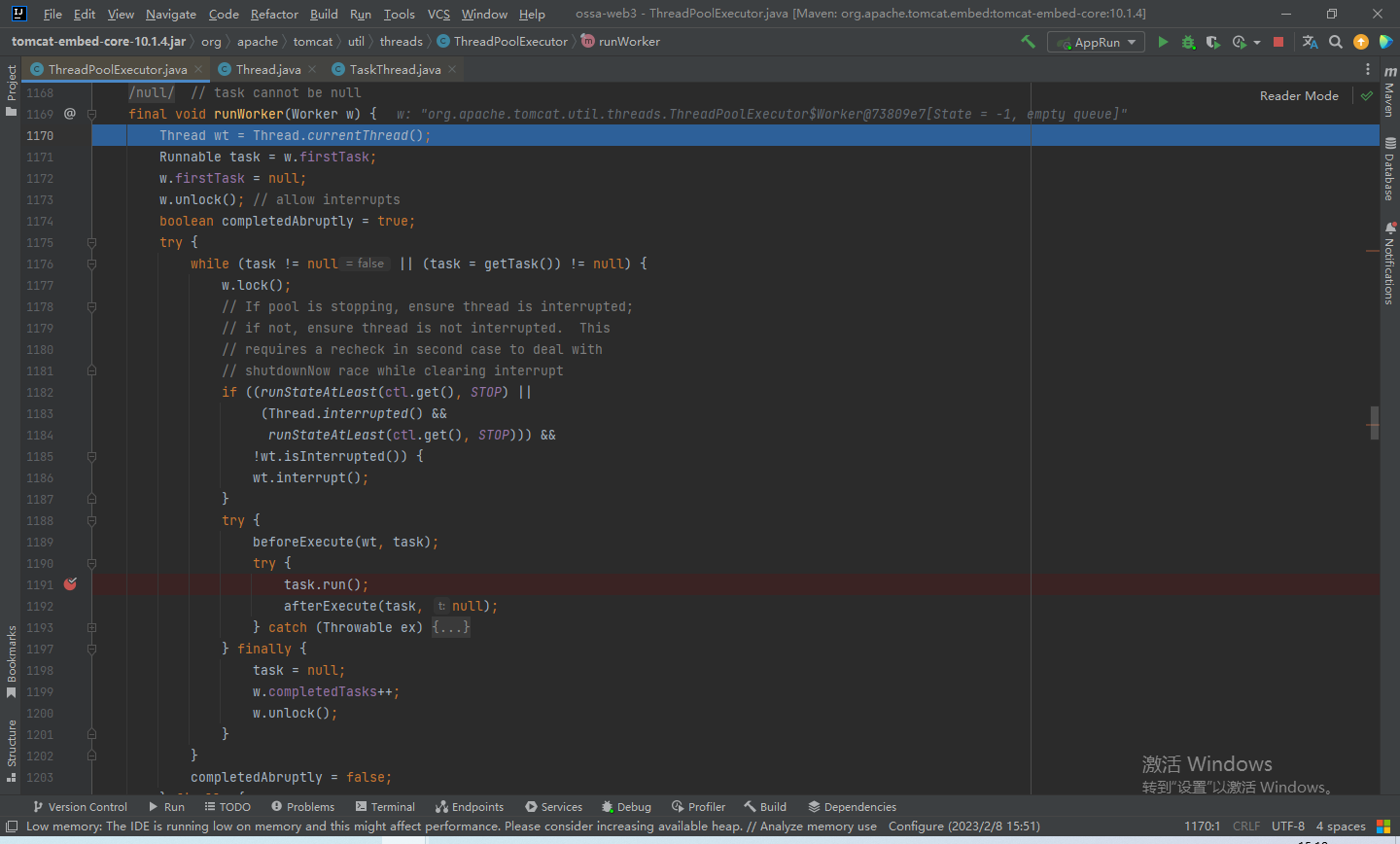Screen dimensions: 1400x844
Task: Change the 4 spaces indent setting
Action: [x=1341, y=826]
